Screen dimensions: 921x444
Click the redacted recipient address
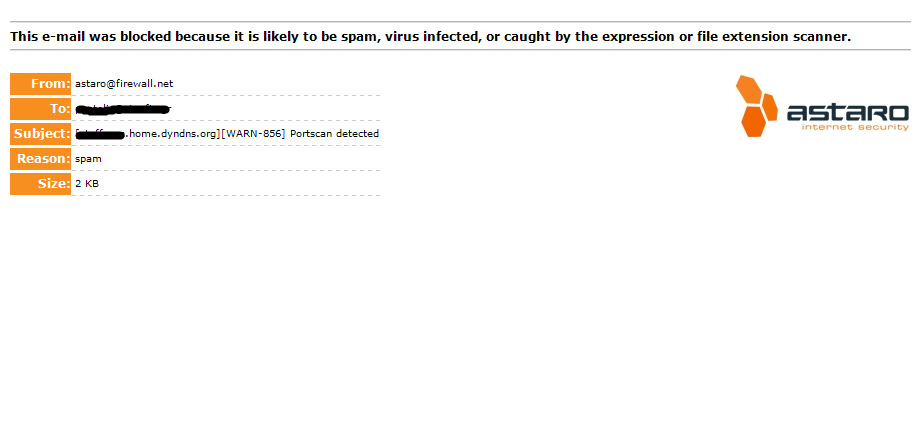[x=123, y=109]
